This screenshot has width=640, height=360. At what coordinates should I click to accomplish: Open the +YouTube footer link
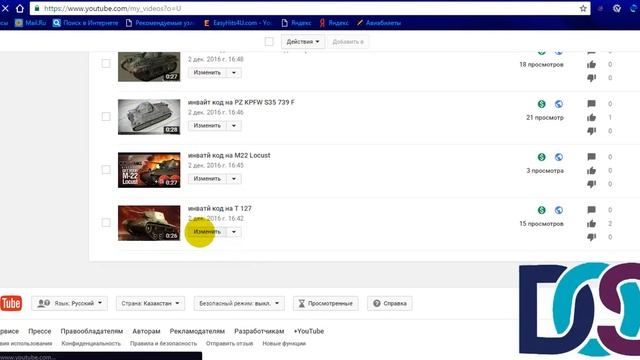tap(309, 331)
